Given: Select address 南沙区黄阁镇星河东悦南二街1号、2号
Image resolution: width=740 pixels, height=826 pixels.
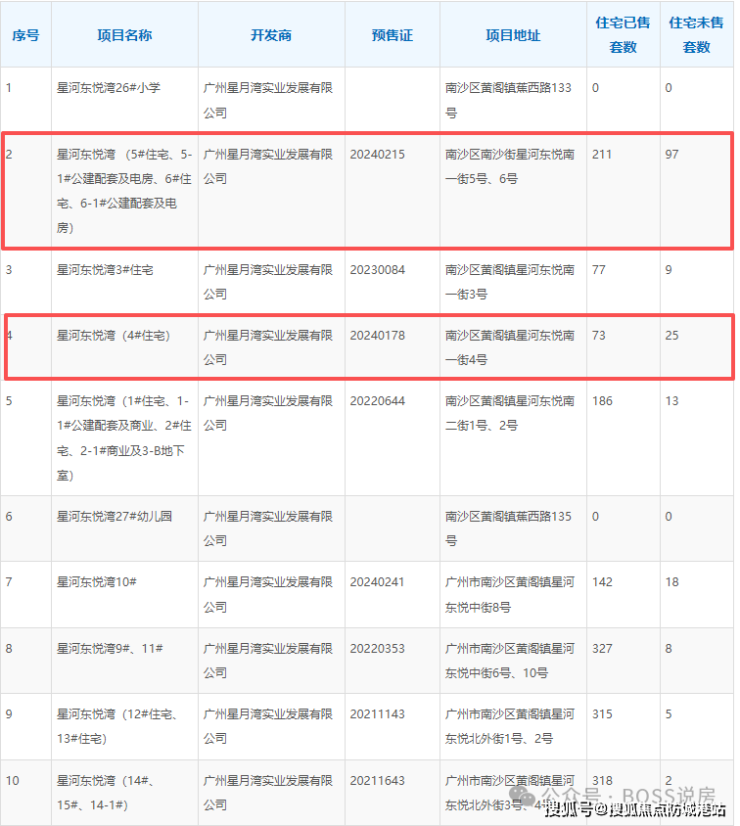Looking at the screenshot, I should tap(510, 413).
